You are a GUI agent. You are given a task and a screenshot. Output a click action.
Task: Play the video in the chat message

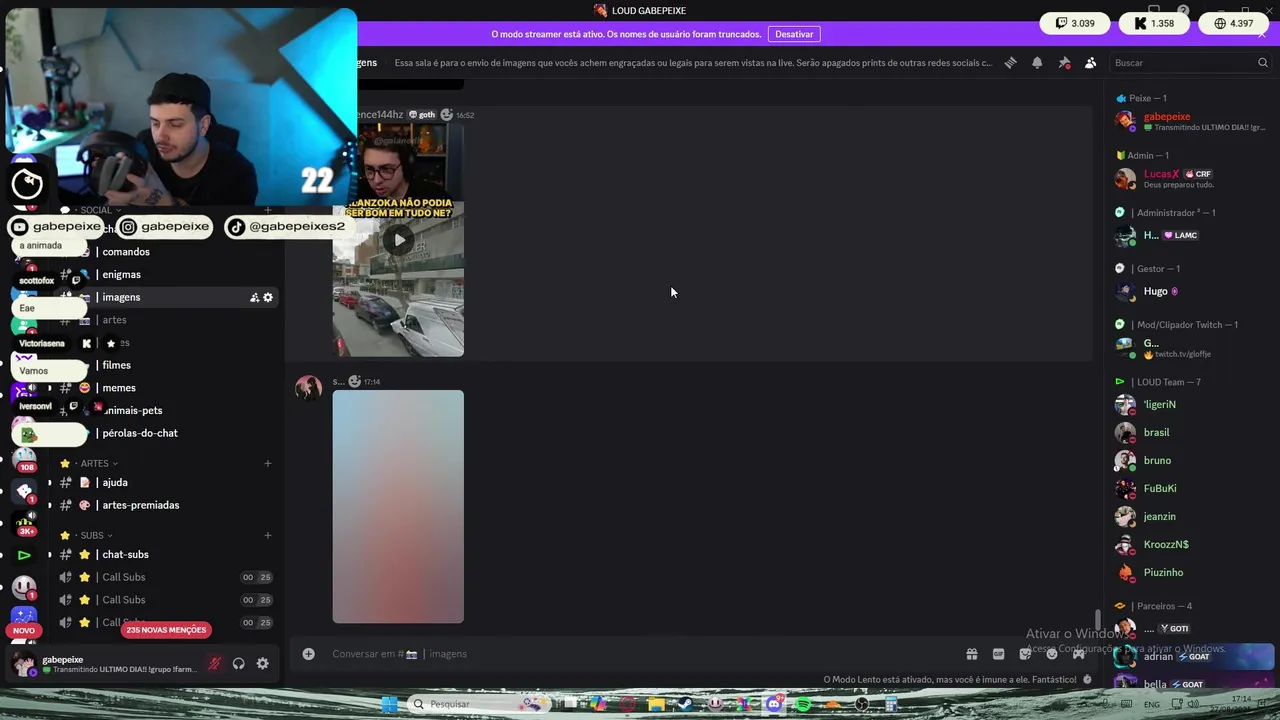click(x=399, y=240)
